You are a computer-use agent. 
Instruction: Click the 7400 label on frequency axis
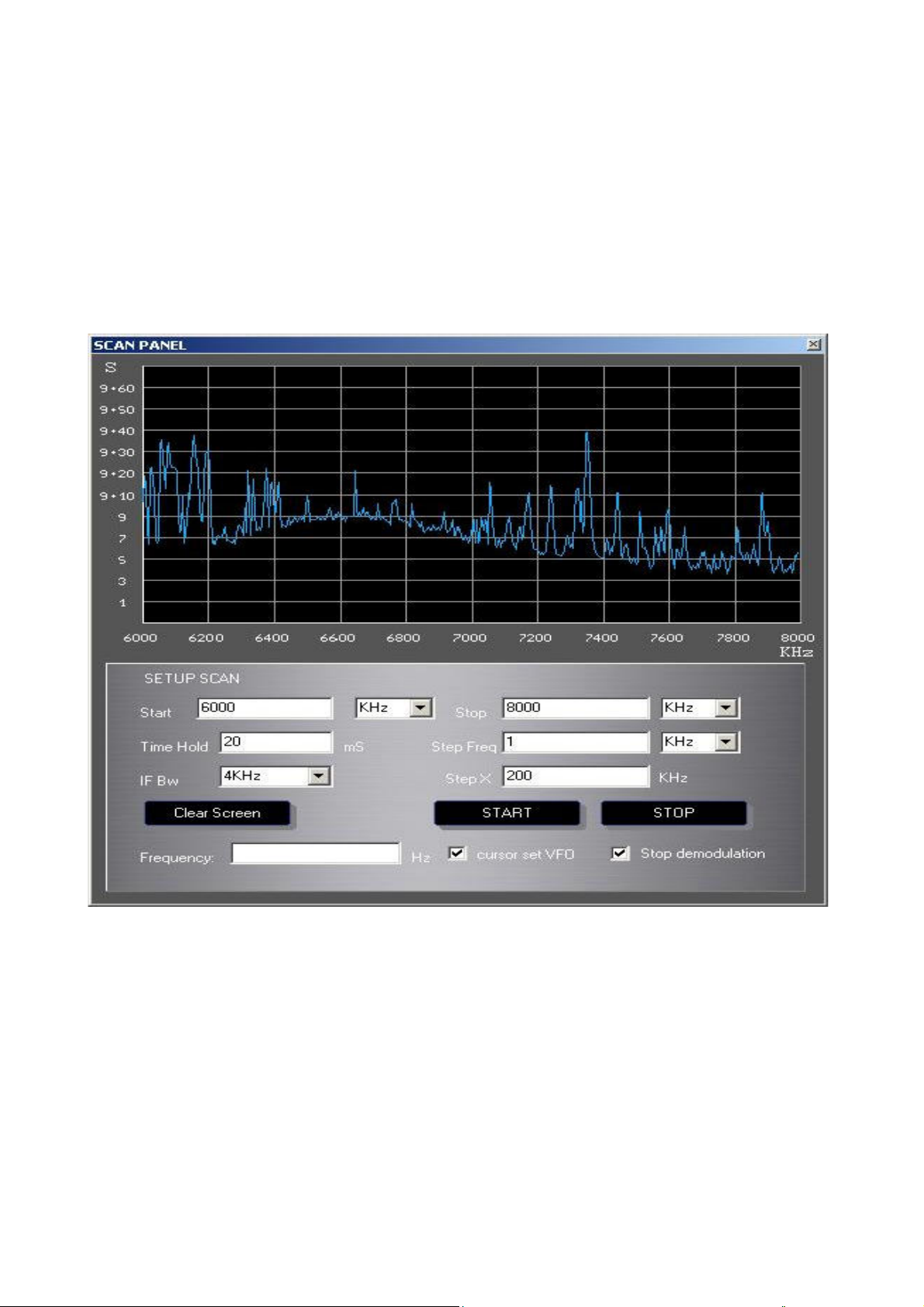(x=601, y=638)
